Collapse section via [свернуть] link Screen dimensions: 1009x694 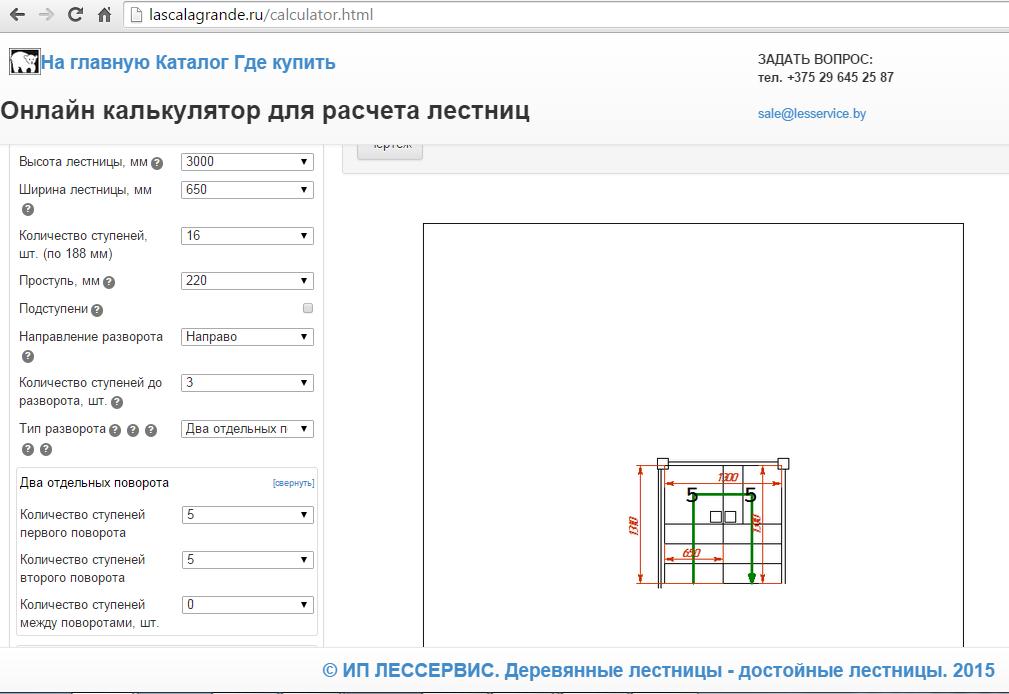[293, 483]
